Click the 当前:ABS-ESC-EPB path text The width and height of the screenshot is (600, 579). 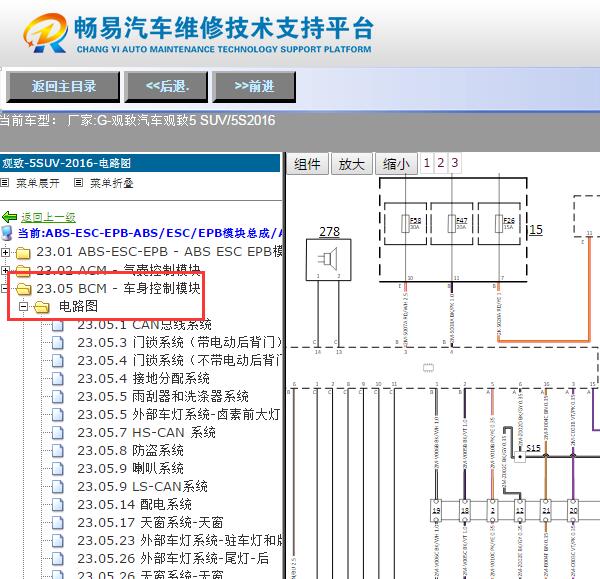[x=150, y=233]
